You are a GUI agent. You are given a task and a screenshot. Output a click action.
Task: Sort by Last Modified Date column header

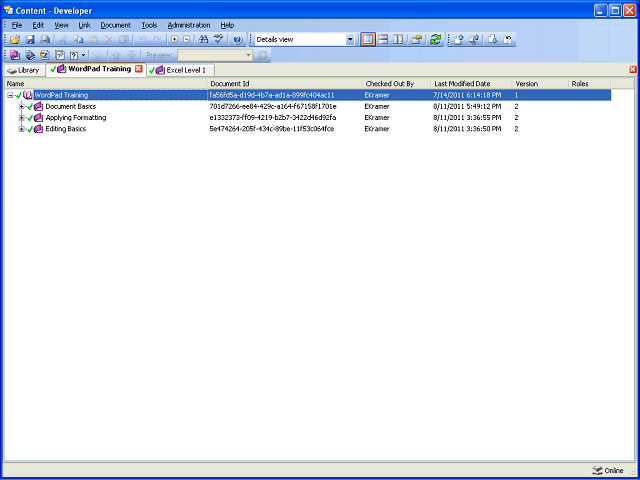tap(471, 84)
